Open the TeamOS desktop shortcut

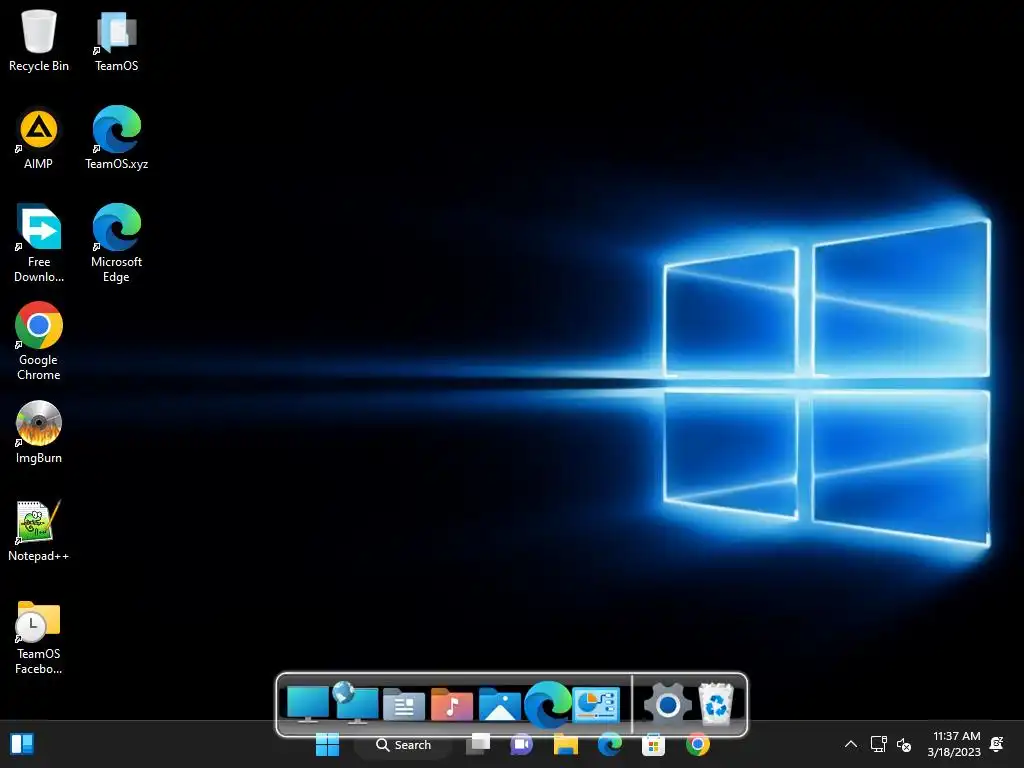(x=116, y=40)
